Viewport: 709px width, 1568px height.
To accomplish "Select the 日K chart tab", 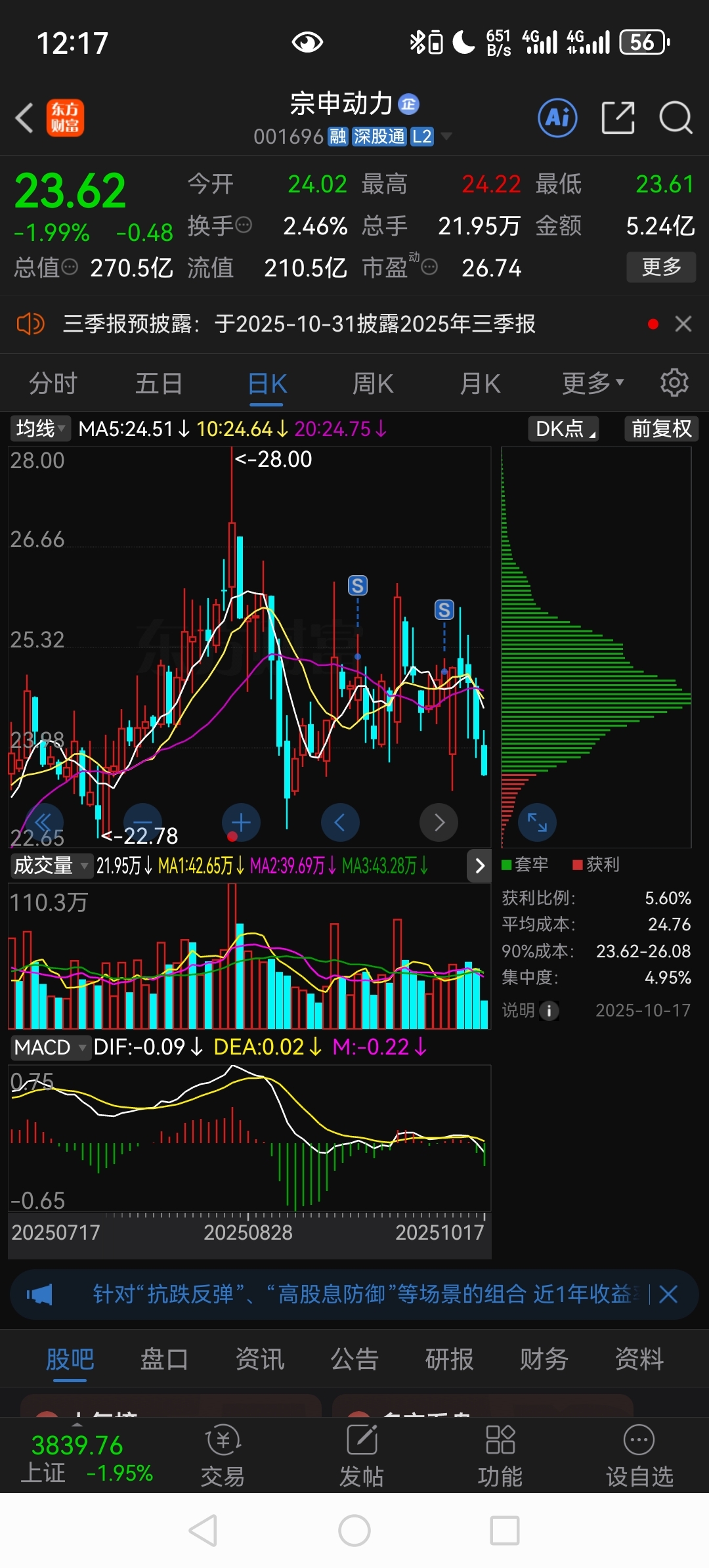I will pyautogui.click(x=268, y=383).
